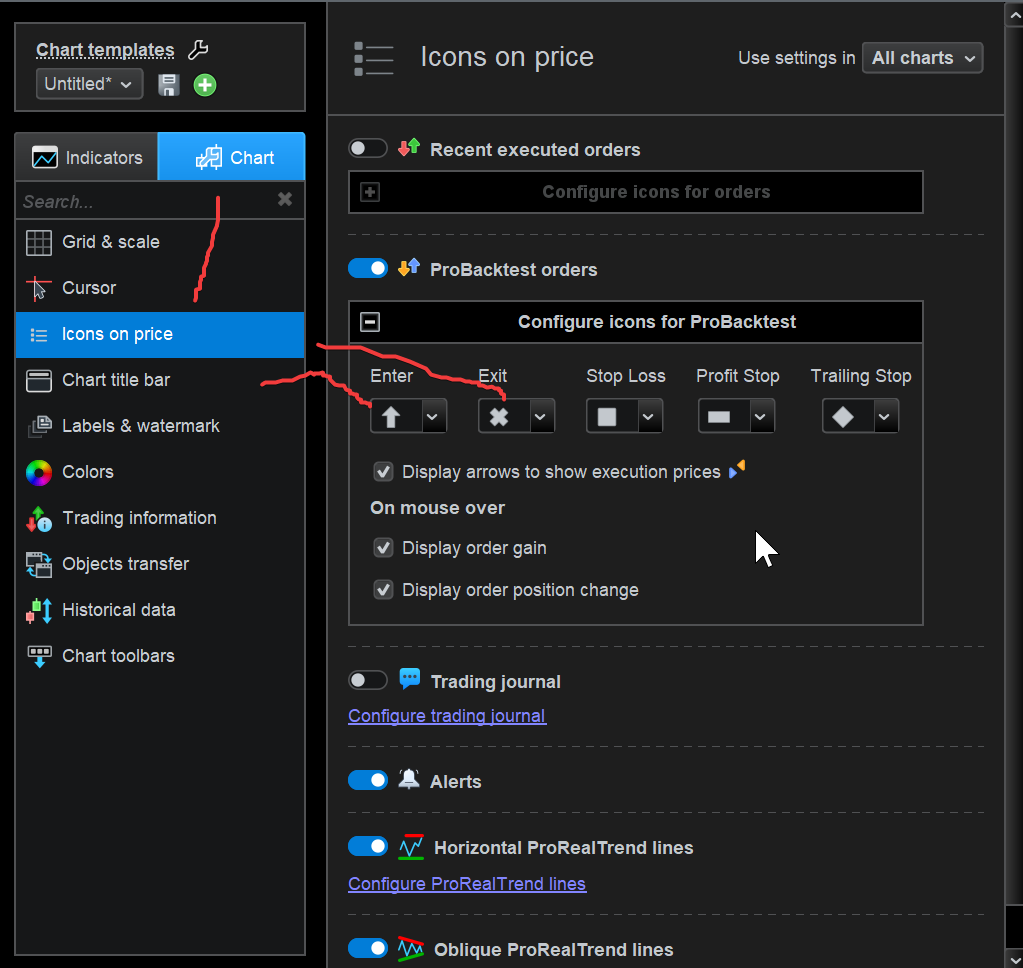Turn off the Alerts toggle

[368, 780]
